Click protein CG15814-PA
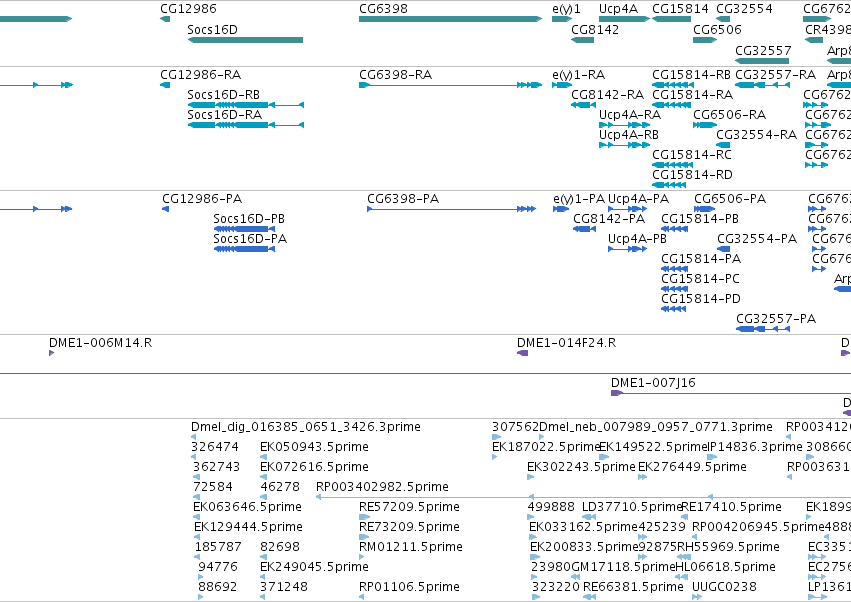The width and height of the screenshot is (851, 602). 675,270
